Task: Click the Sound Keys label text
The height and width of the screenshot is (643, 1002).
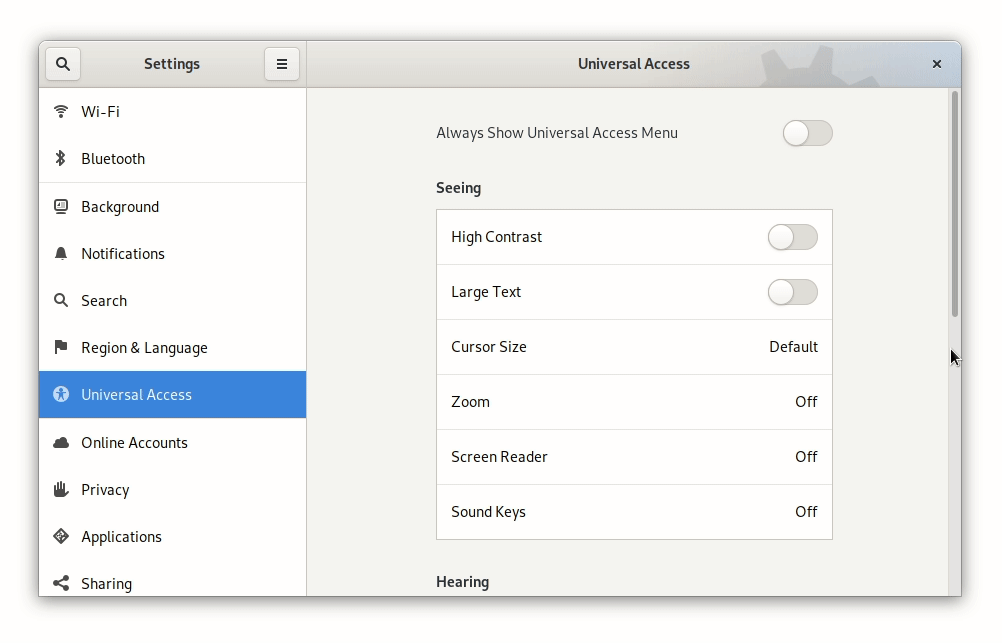Action: click(x=488, y=512)
